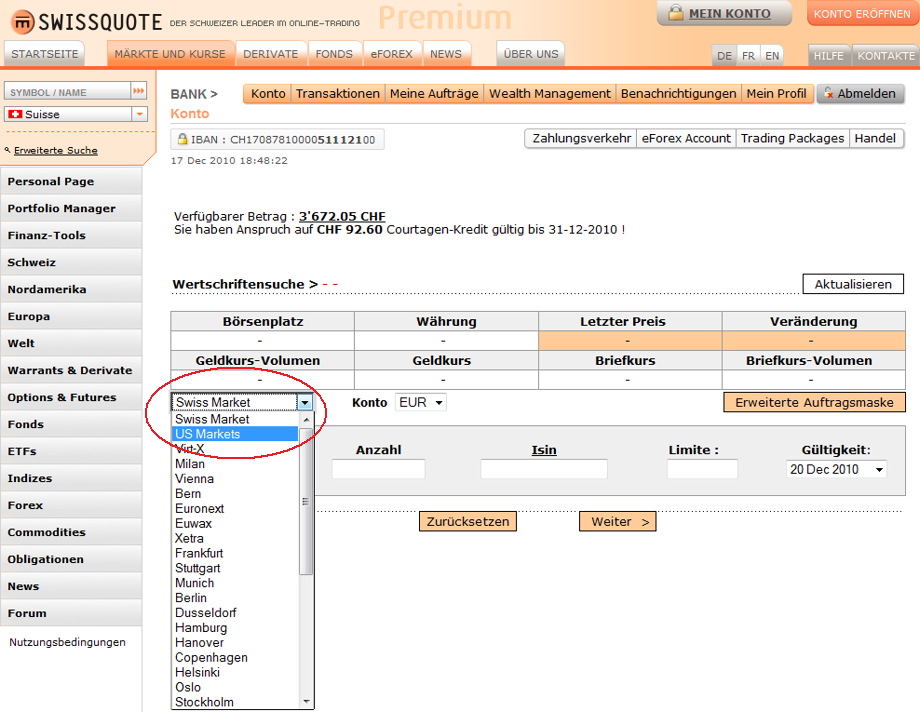The image size is (920, 712).
Task: Focus the Anzahl input field
Action: pos(378,469)
